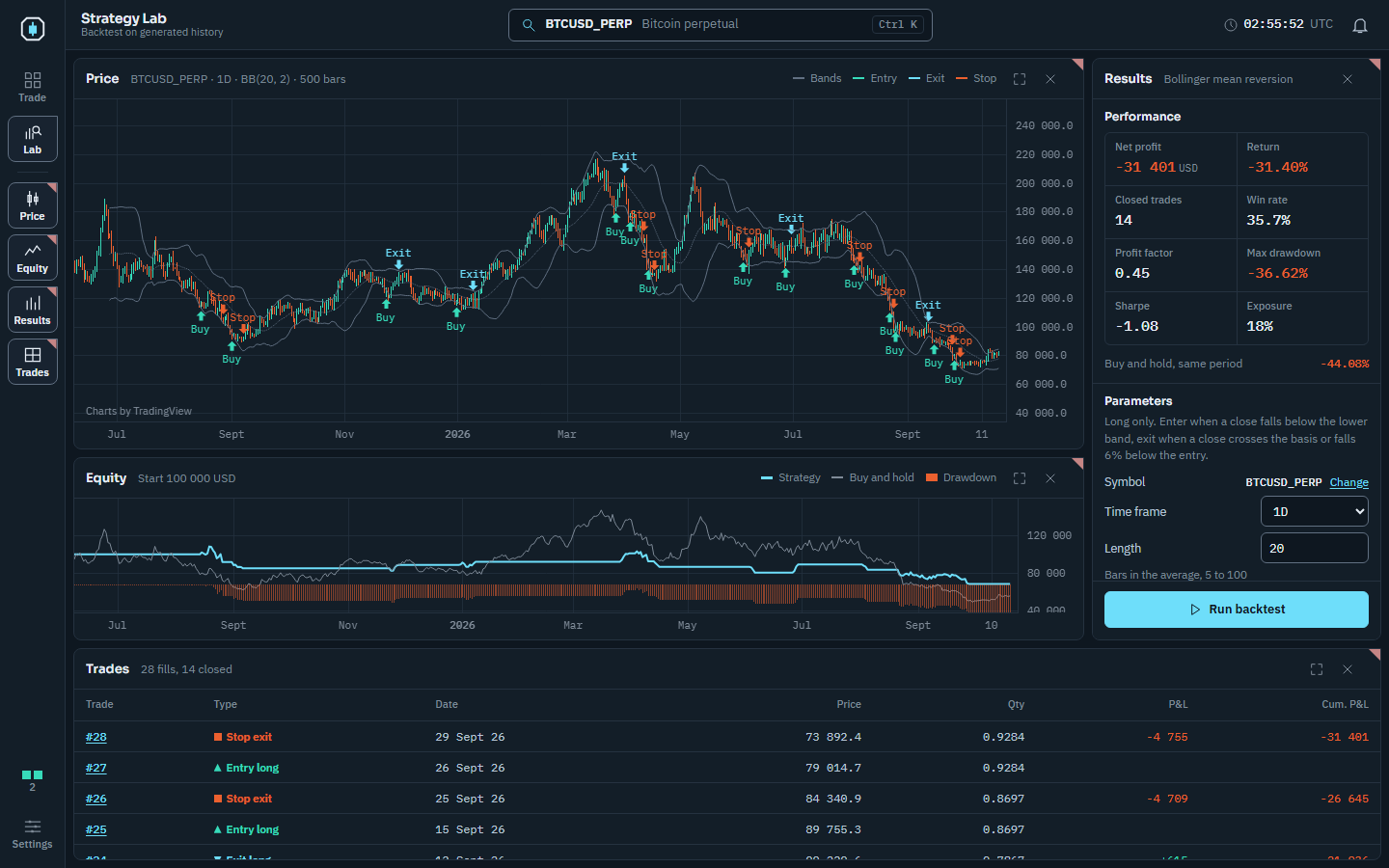Viewport: 1389px width, 868px height.
Task: Click the Length input field
Action: (x=1315, y=548)
